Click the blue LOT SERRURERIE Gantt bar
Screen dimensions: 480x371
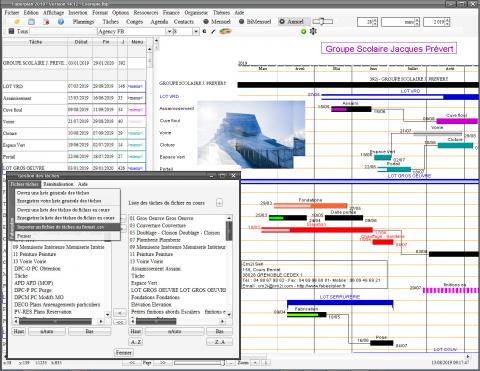(340, 303)
